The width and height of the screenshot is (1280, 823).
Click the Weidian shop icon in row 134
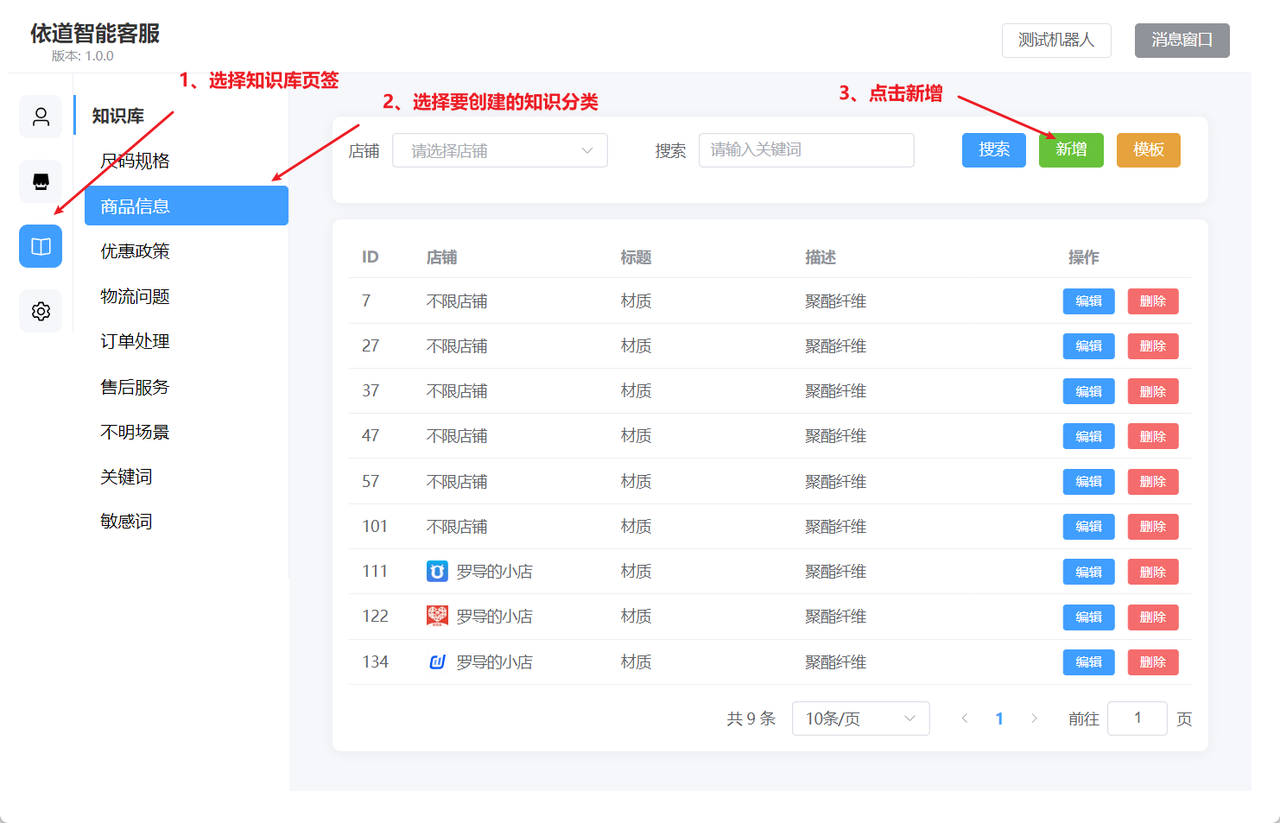point(437,661)
